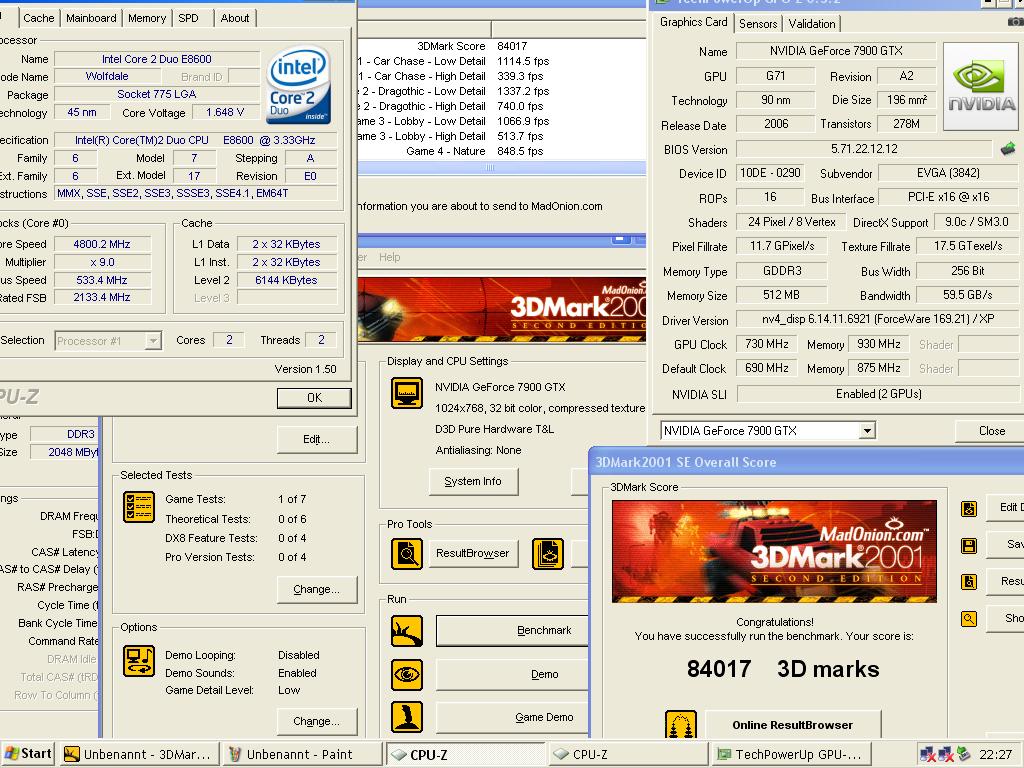Click the Intel Core 2 Duo logo

point(298,84)
